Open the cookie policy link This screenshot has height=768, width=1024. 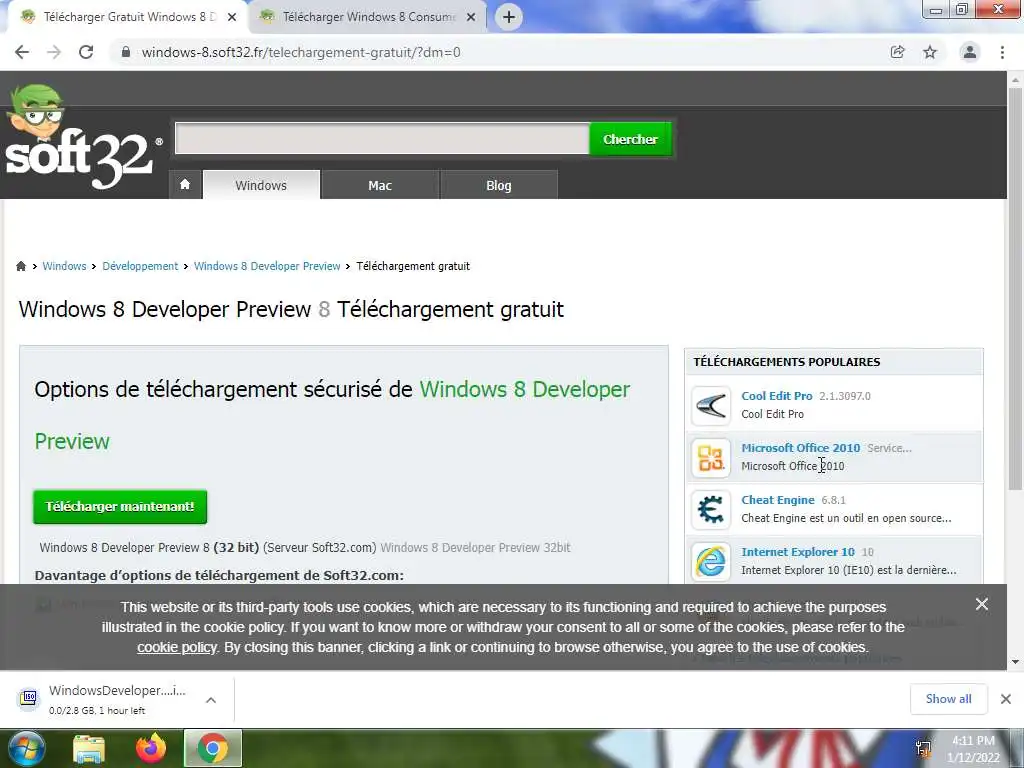(176, 647)
